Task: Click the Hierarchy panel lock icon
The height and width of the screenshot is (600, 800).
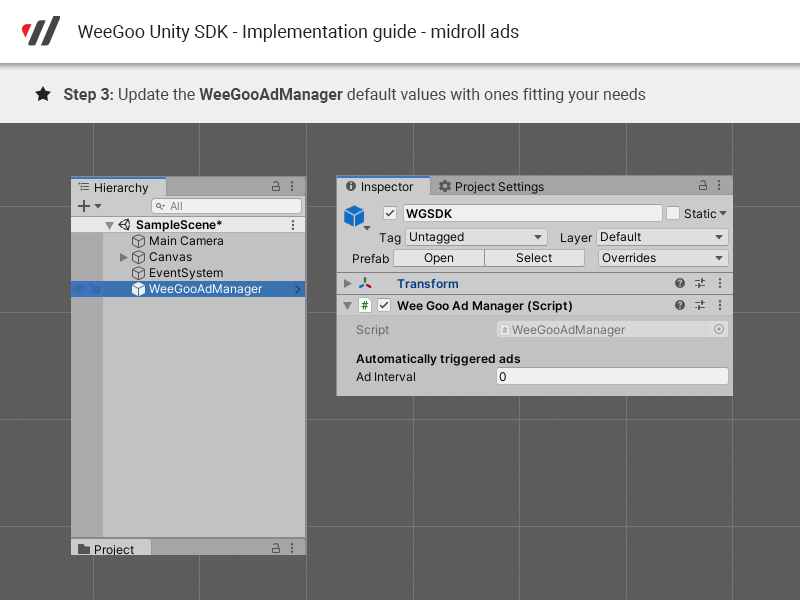Action: pos(276,187)
